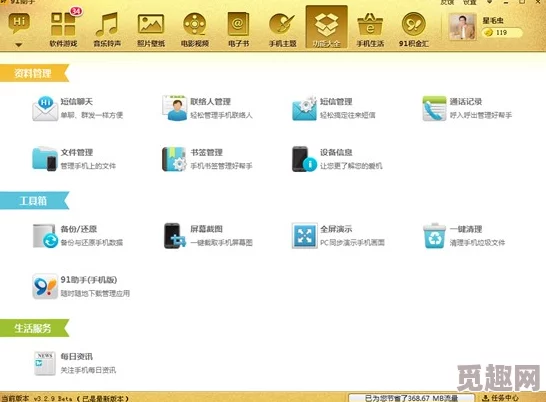Click the 单聊、群发一样方便 description text

click(92, 115)
